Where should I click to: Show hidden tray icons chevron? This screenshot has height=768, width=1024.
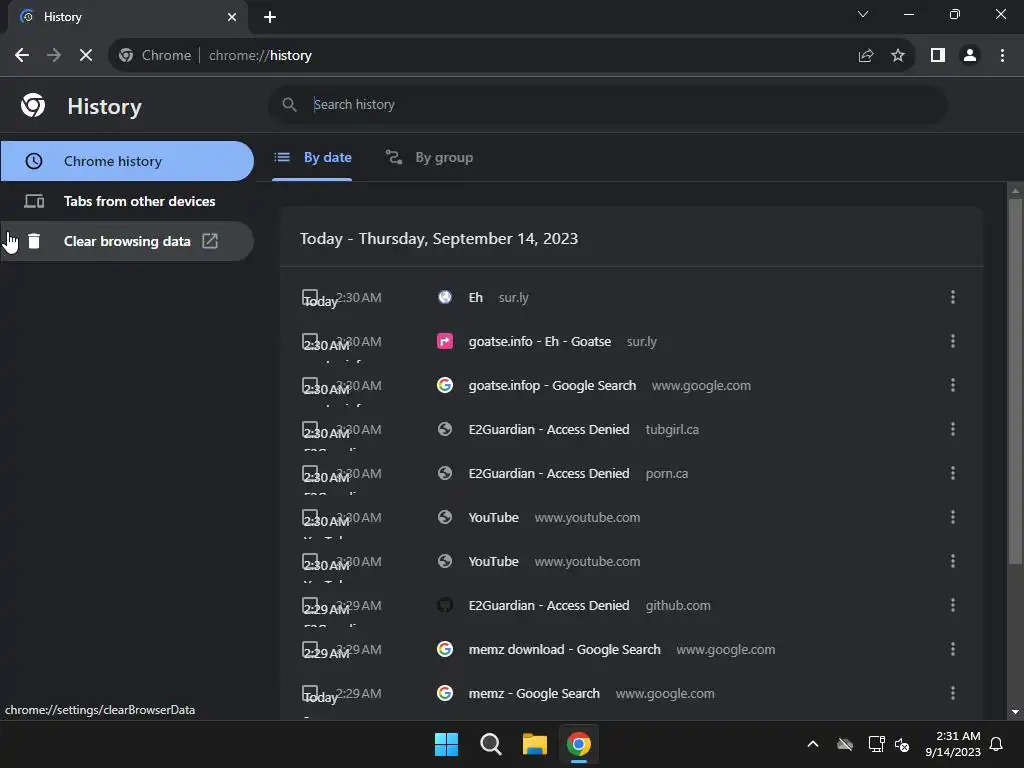click(x=813, y=744)
